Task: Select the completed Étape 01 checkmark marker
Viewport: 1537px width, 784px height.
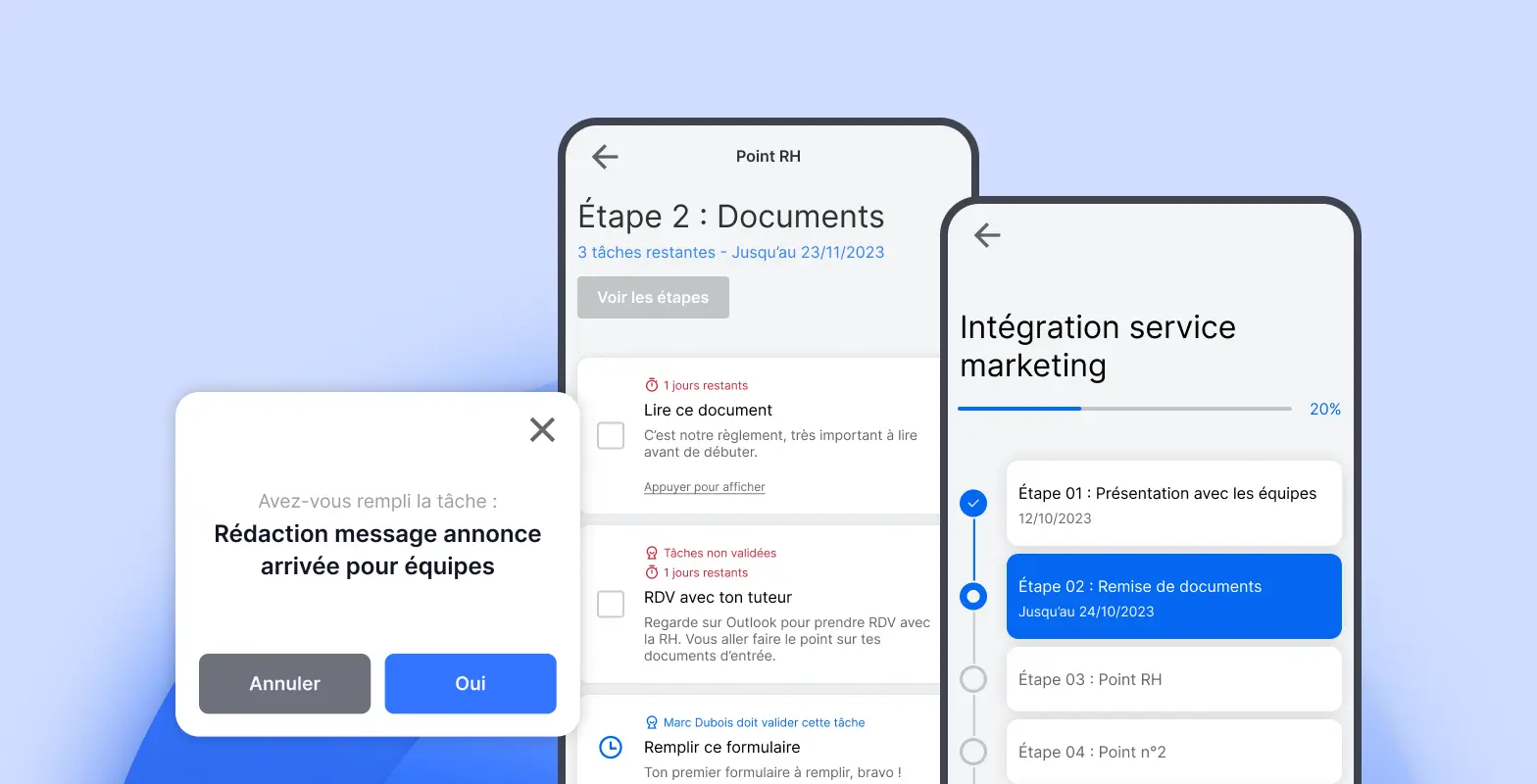Action: 973,504
